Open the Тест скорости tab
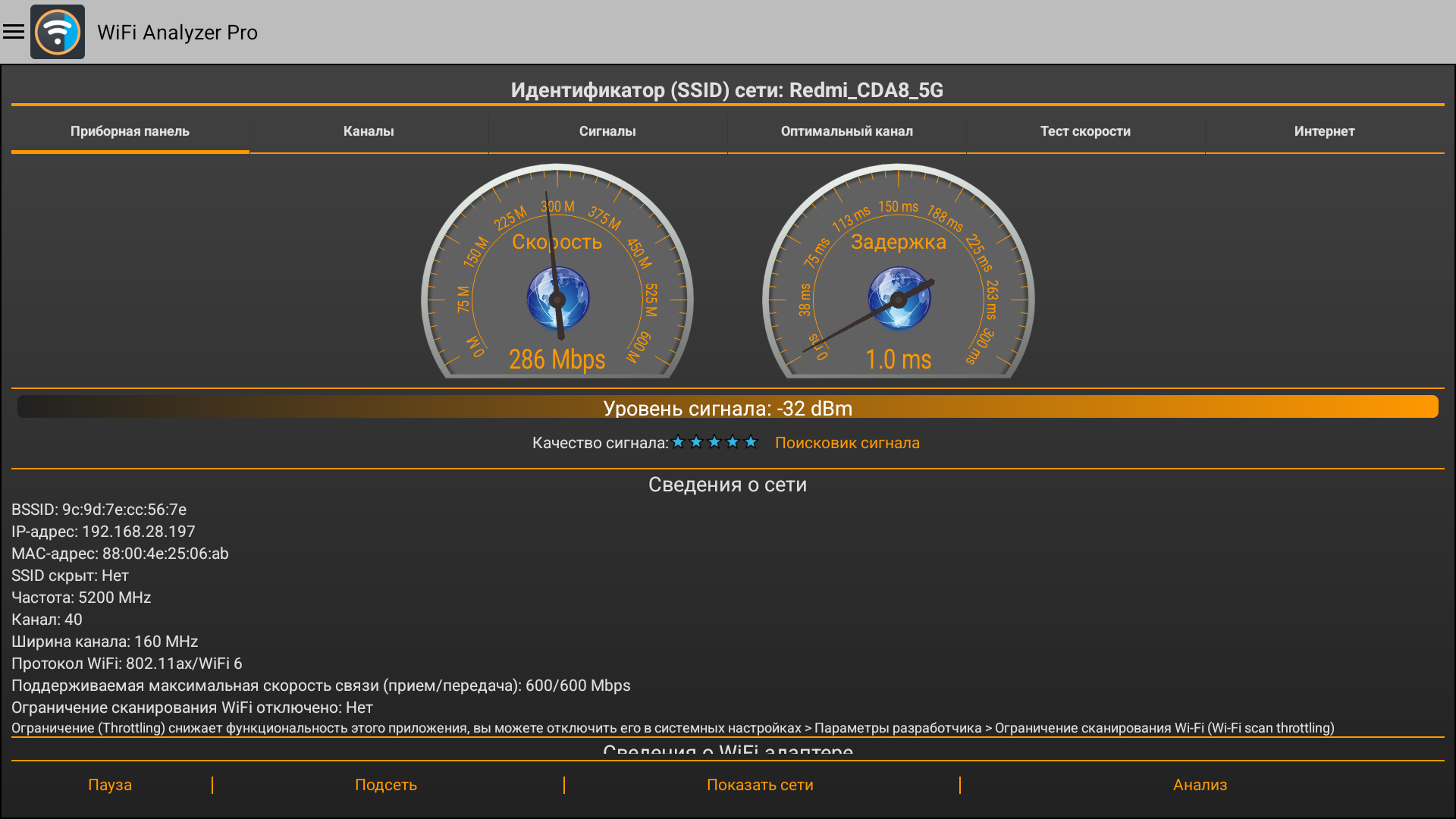The width and height of the screenshot is (1456, 819). click(x=1085, y=131)
